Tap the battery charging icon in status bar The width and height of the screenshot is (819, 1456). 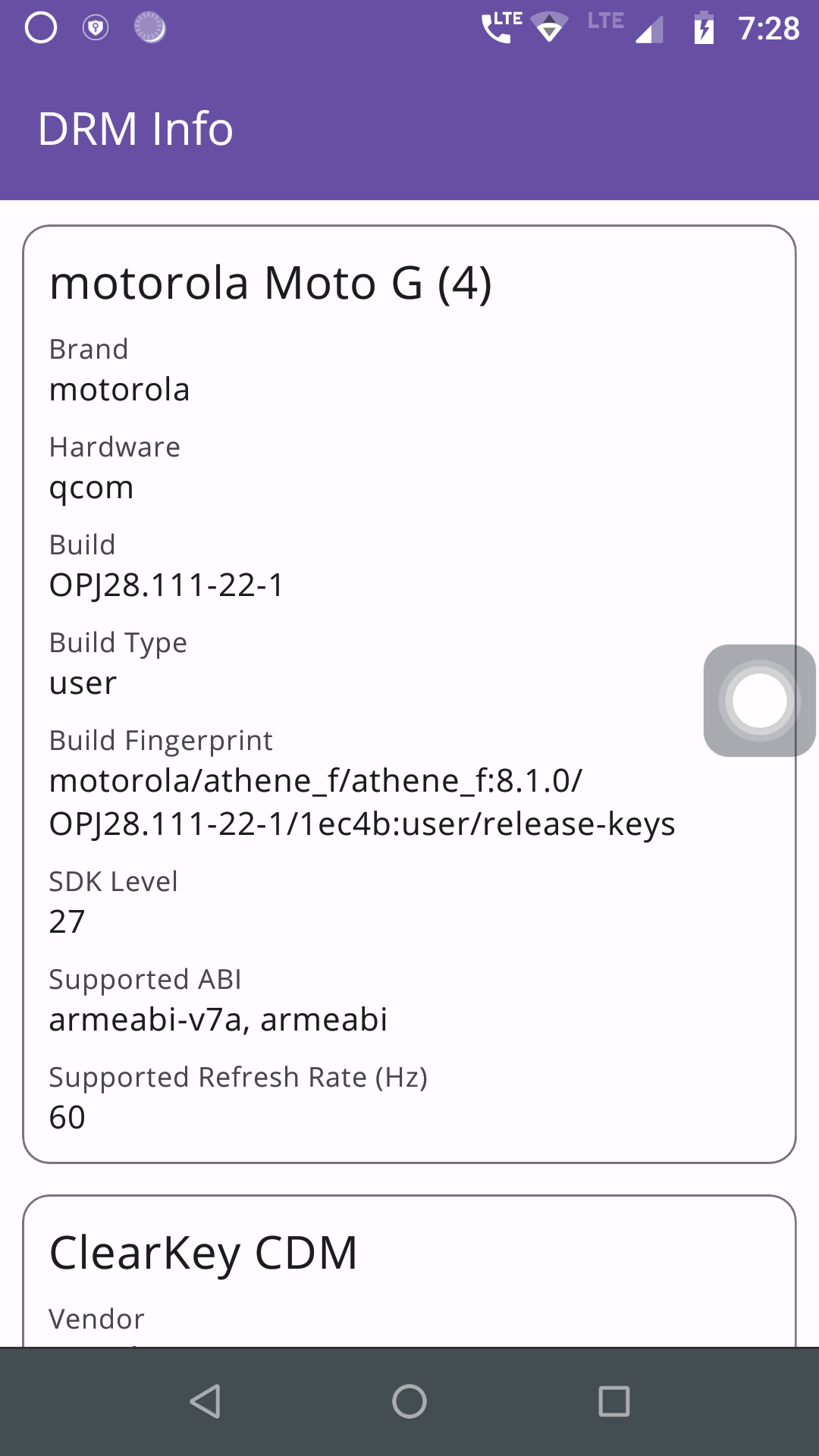[x=704, y=29]
